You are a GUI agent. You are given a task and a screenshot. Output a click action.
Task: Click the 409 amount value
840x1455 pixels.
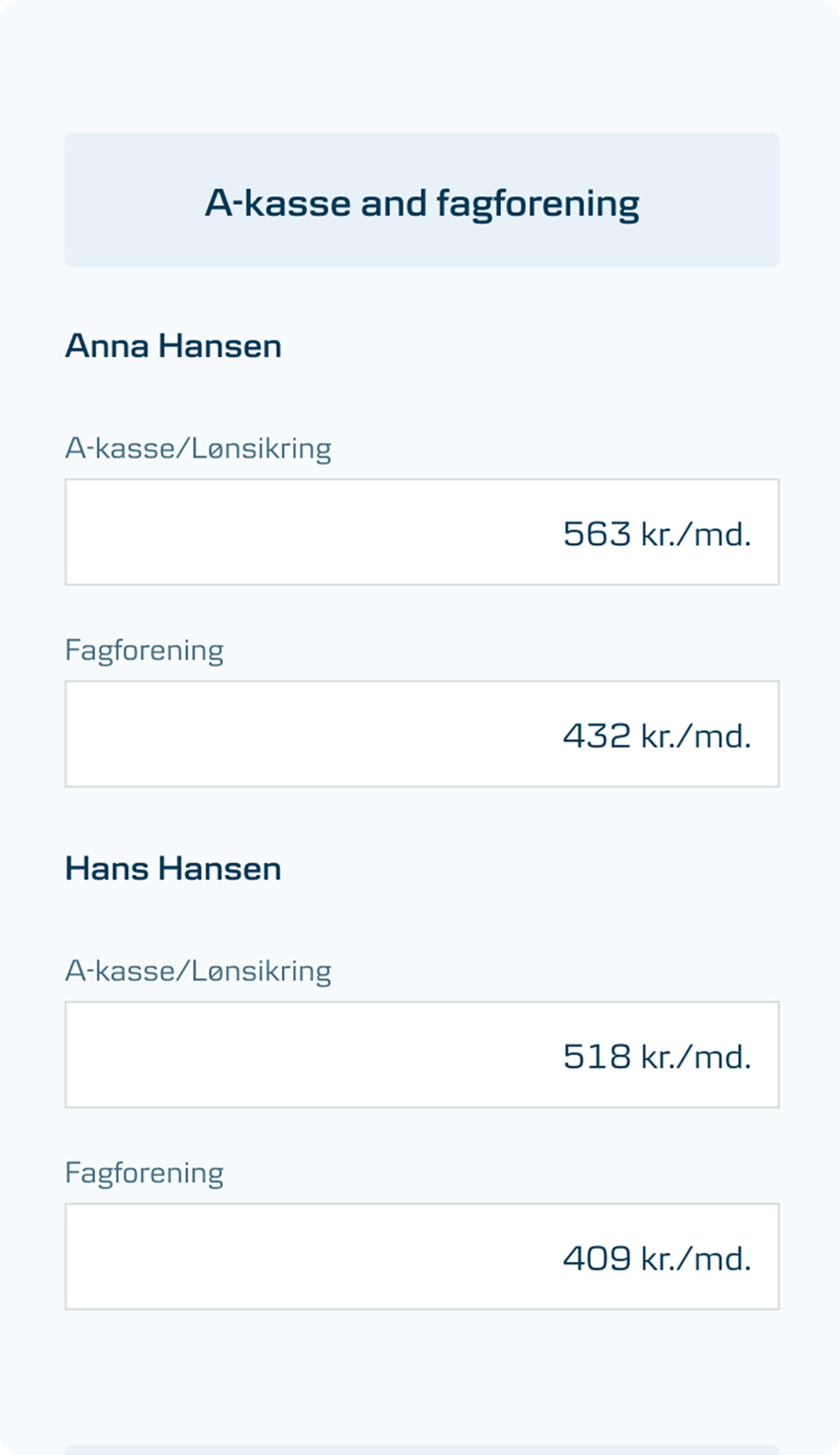tap(597, 1258)
